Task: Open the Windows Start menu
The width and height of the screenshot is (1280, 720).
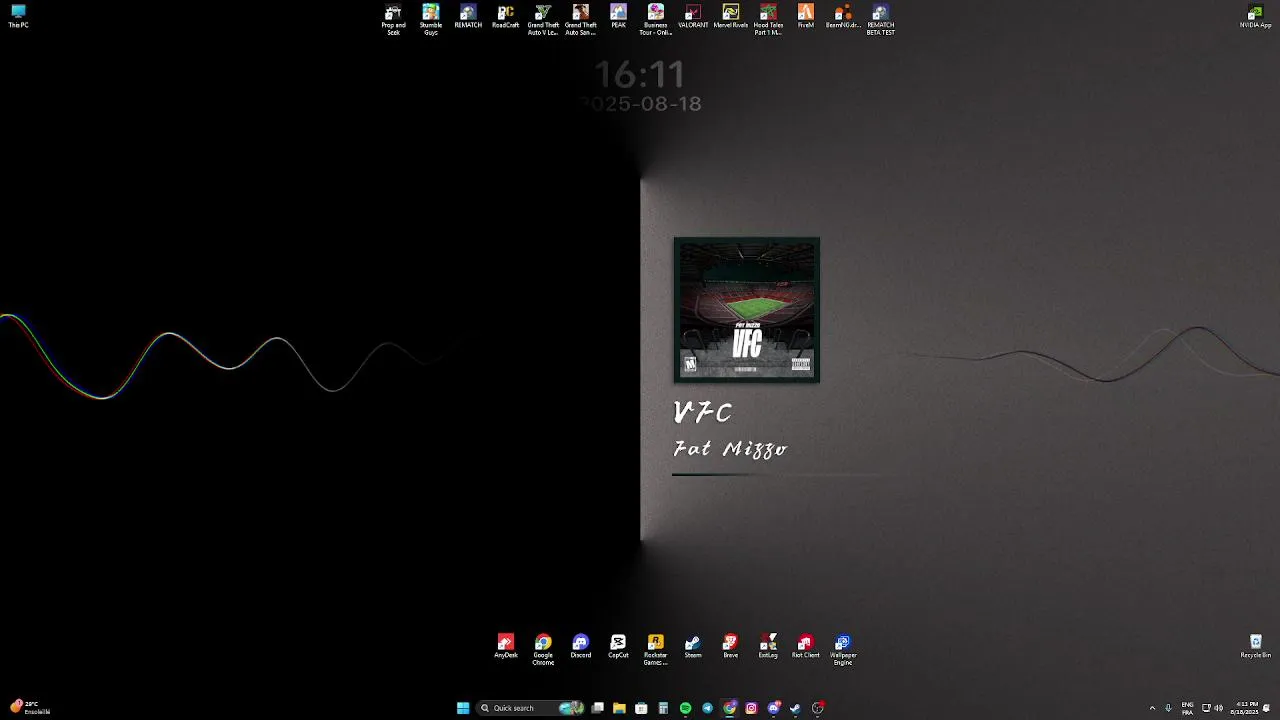Action: tap(463, 708)
